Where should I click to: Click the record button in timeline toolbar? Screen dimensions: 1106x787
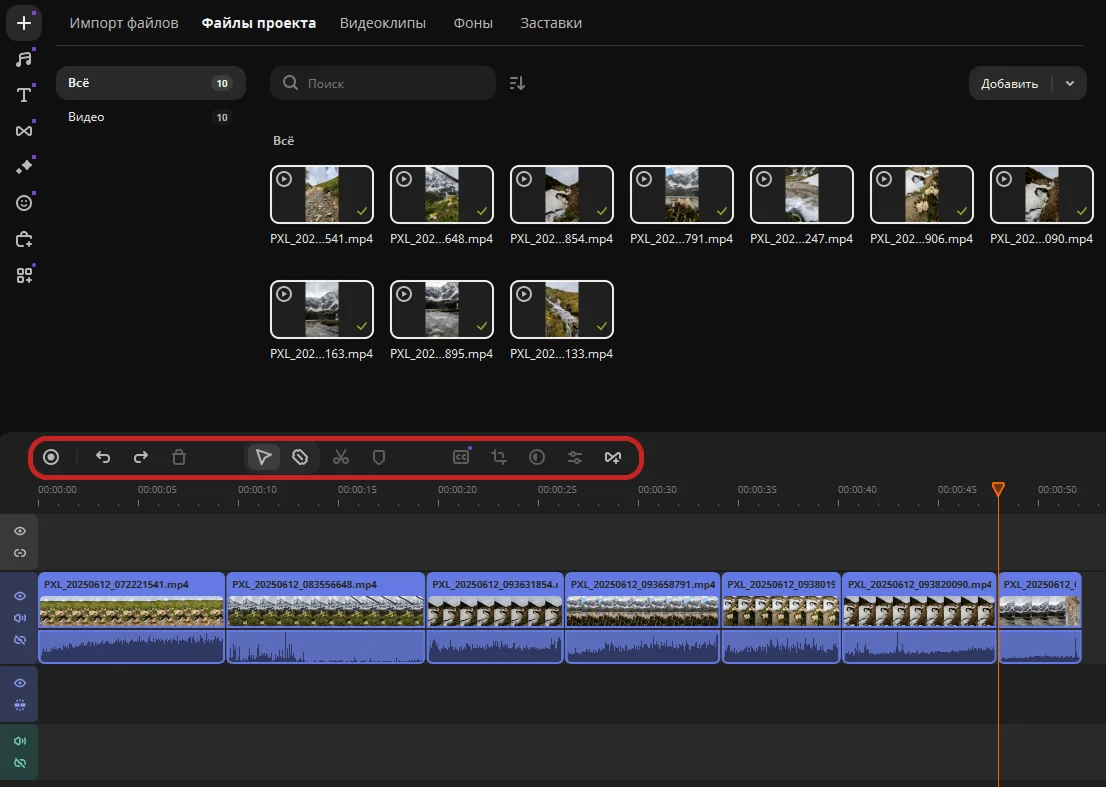[x=51, y=457]
